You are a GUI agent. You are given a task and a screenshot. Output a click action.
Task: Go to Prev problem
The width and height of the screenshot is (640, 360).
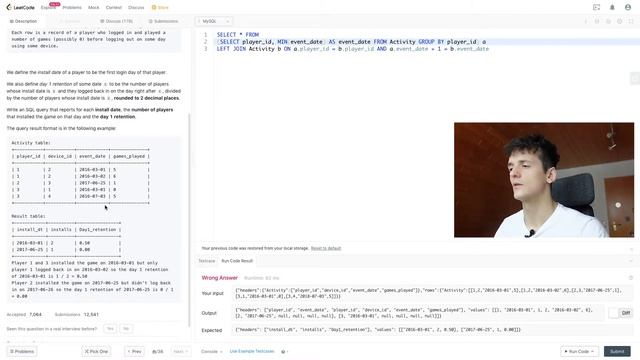[x=134, y=351]
